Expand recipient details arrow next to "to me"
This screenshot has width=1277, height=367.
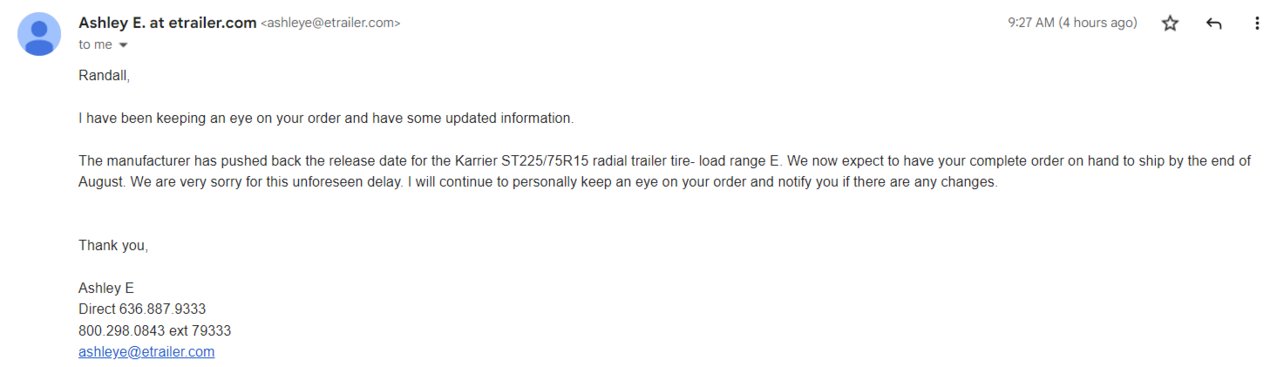123,45
